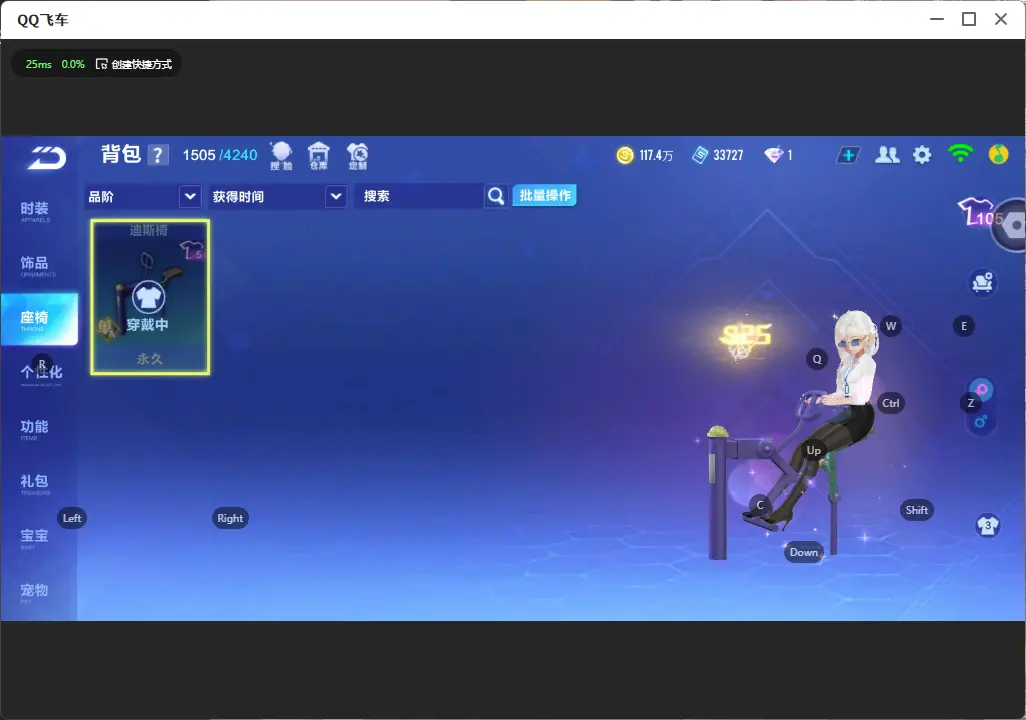Click the Ctrl key overlay button

(x=891, y=403)
